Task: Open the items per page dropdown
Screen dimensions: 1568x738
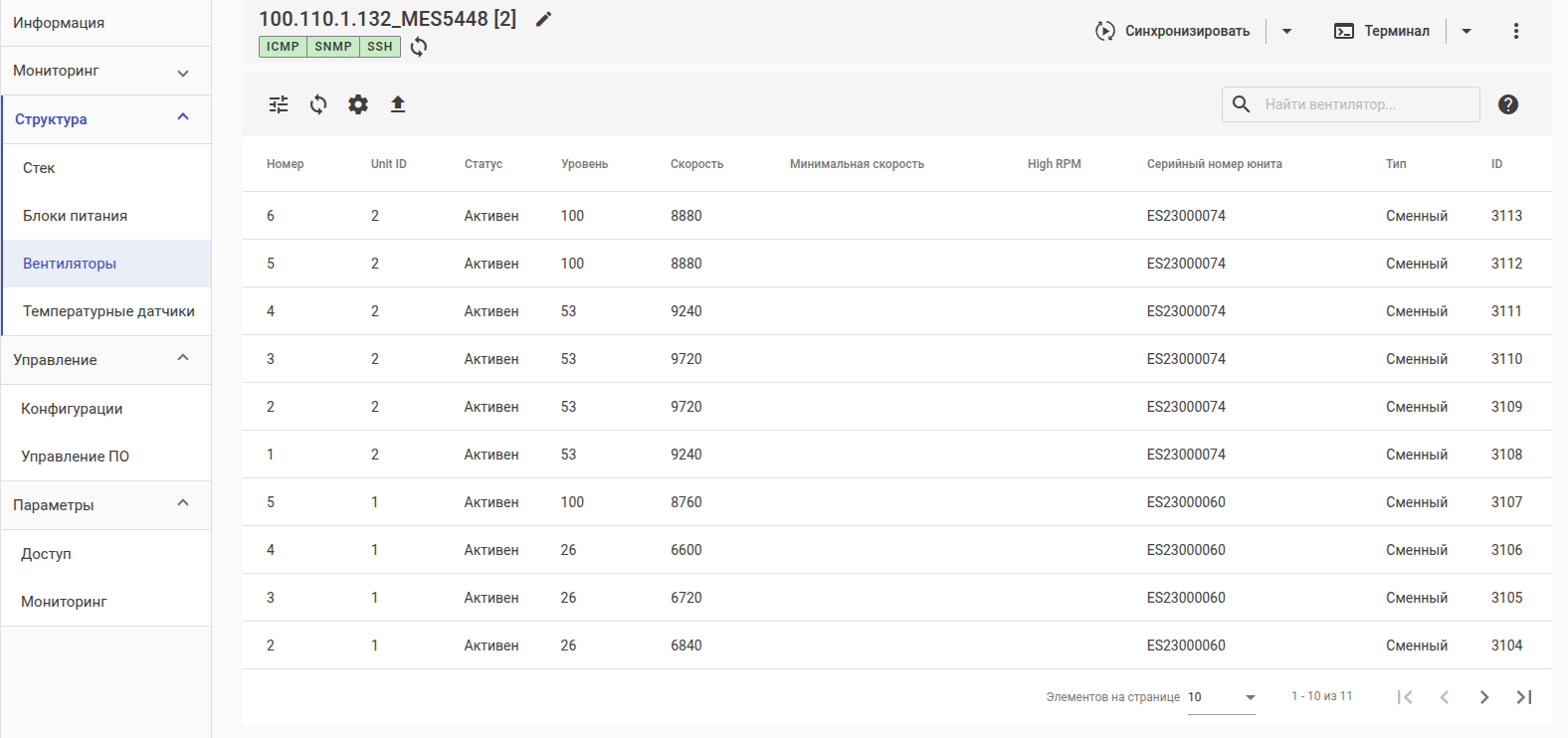Action: pyautogui.click(x=1222, y=697)
